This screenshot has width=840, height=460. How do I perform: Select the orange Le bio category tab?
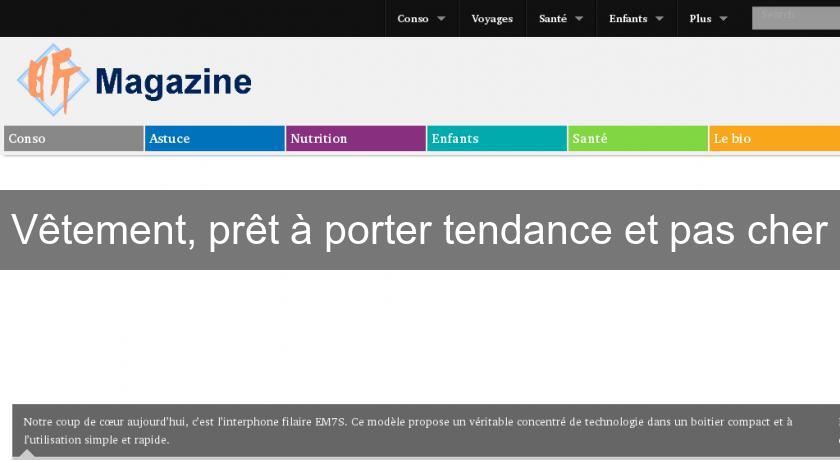pyautogui.click(x=775, y=139)
